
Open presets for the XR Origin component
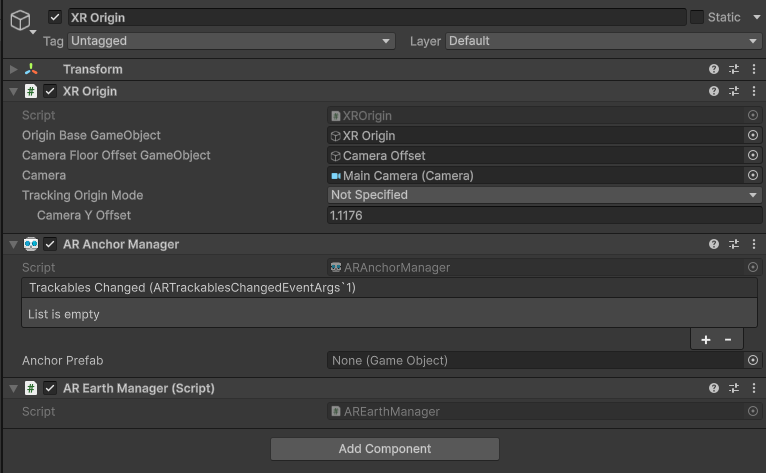pos(734,91)
